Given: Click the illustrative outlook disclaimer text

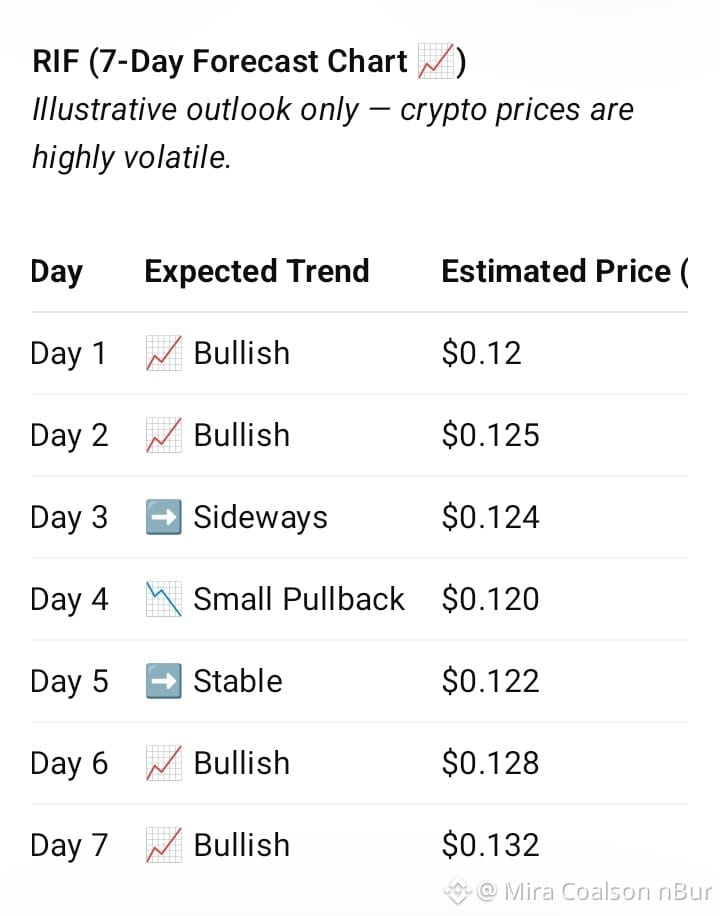Looking at the screenshot, I should click(333, 134).
